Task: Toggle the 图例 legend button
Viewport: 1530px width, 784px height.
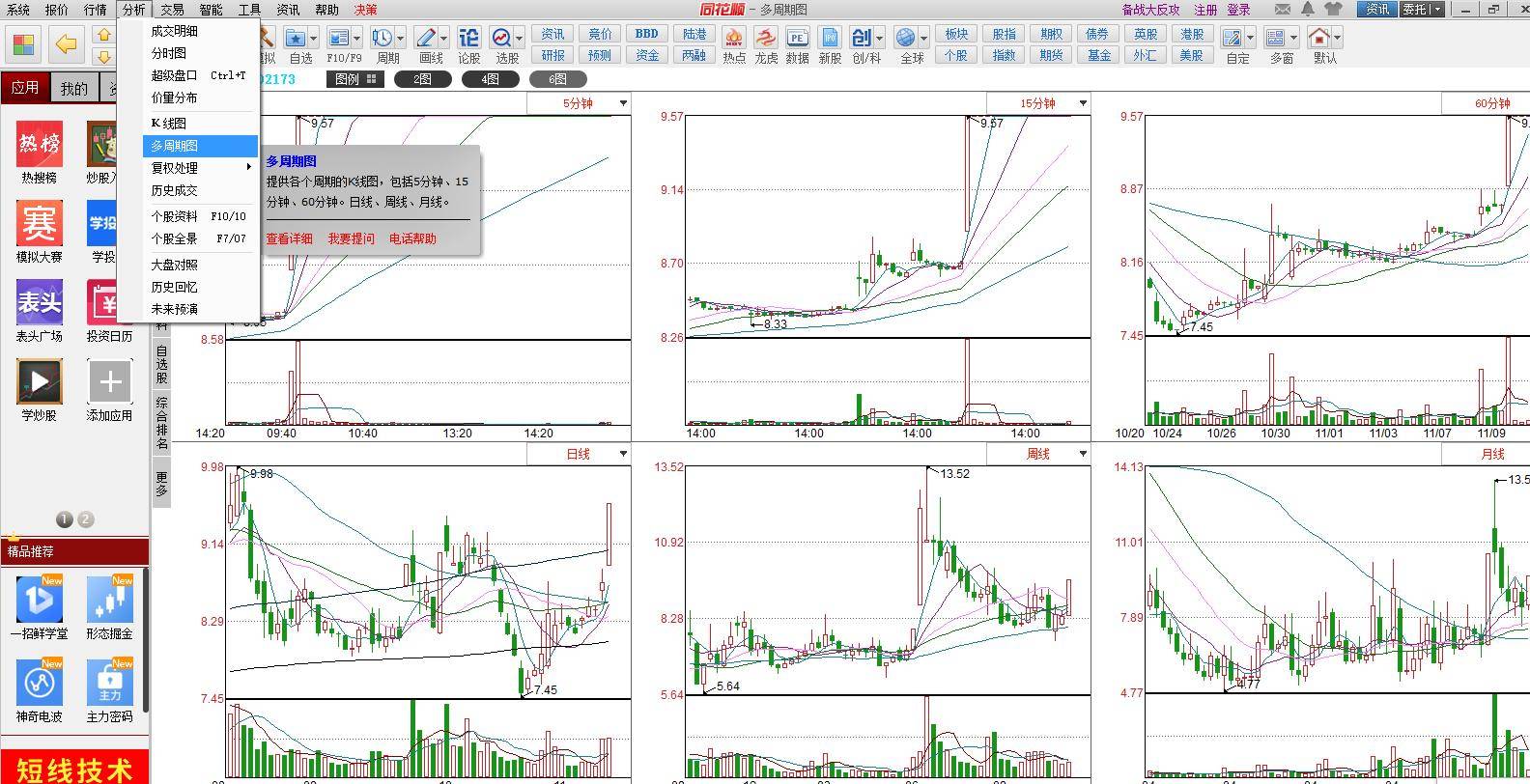Action: (354, 79)
